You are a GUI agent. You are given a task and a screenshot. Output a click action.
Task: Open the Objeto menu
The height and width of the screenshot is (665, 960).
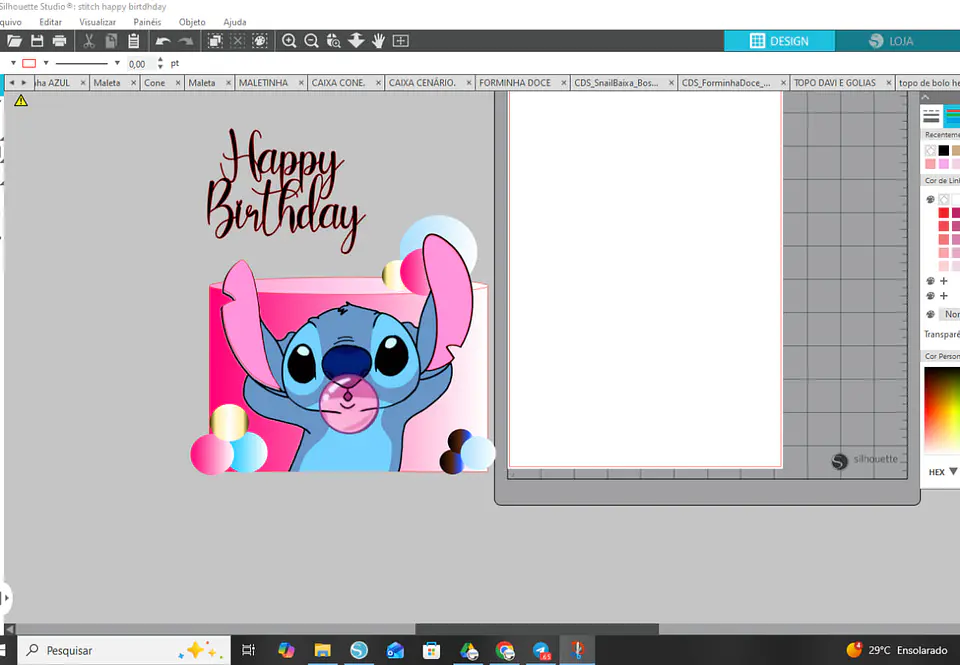[x=192, y=22]
